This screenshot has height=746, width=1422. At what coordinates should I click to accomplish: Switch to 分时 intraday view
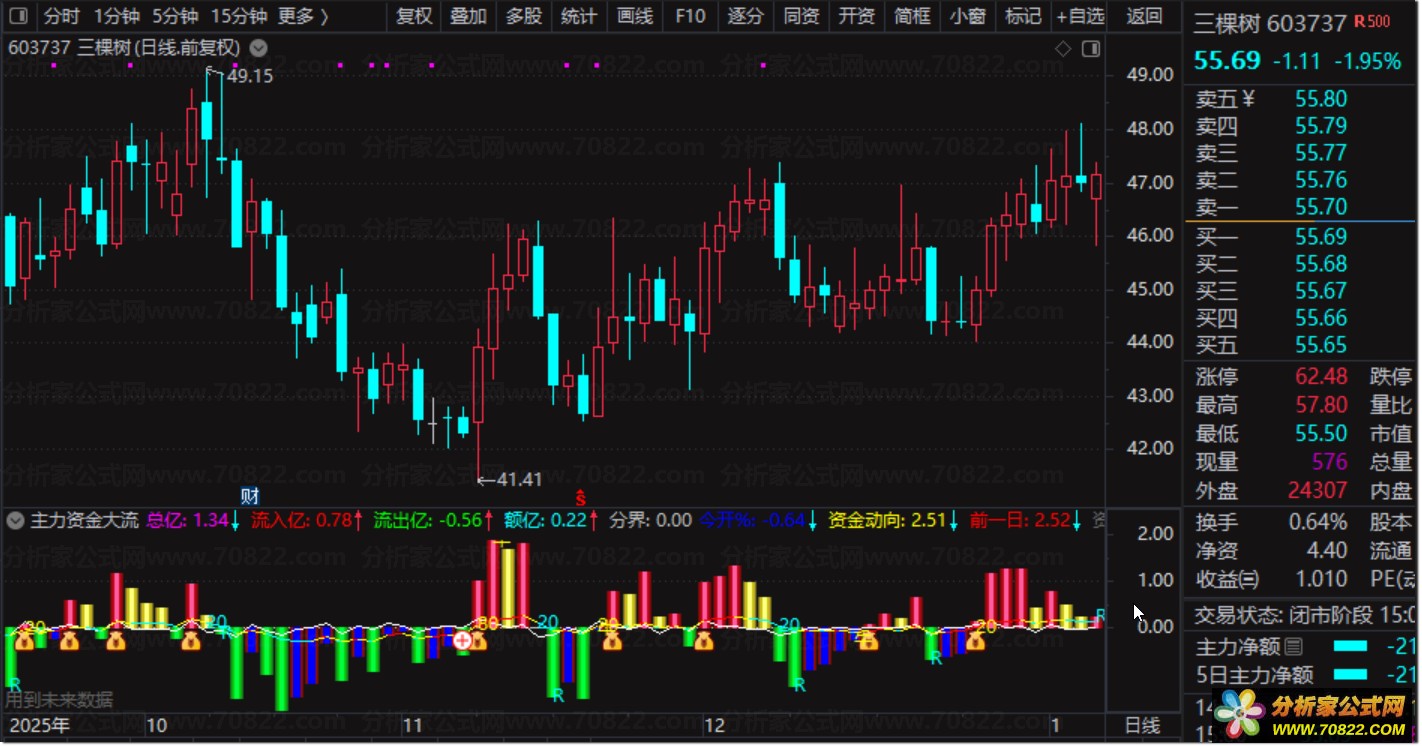(62, 16)
